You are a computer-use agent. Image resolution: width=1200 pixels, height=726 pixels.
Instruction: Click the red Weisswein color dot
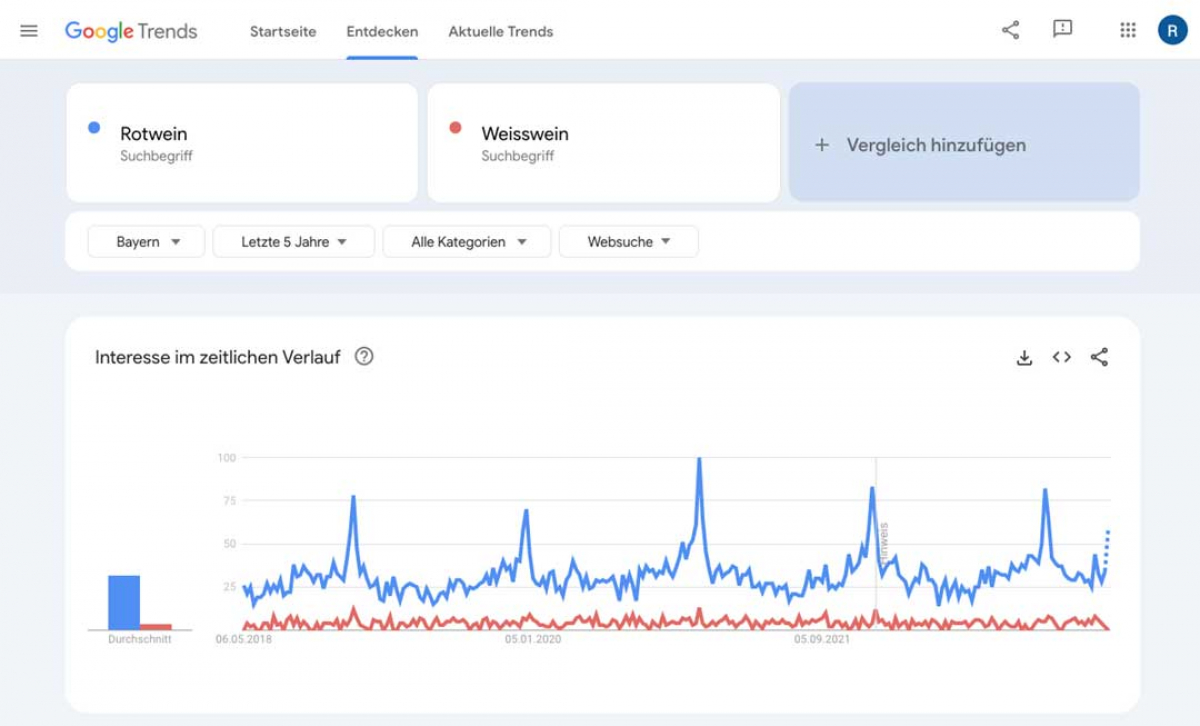pyautogui.click(x=455, y=128)
